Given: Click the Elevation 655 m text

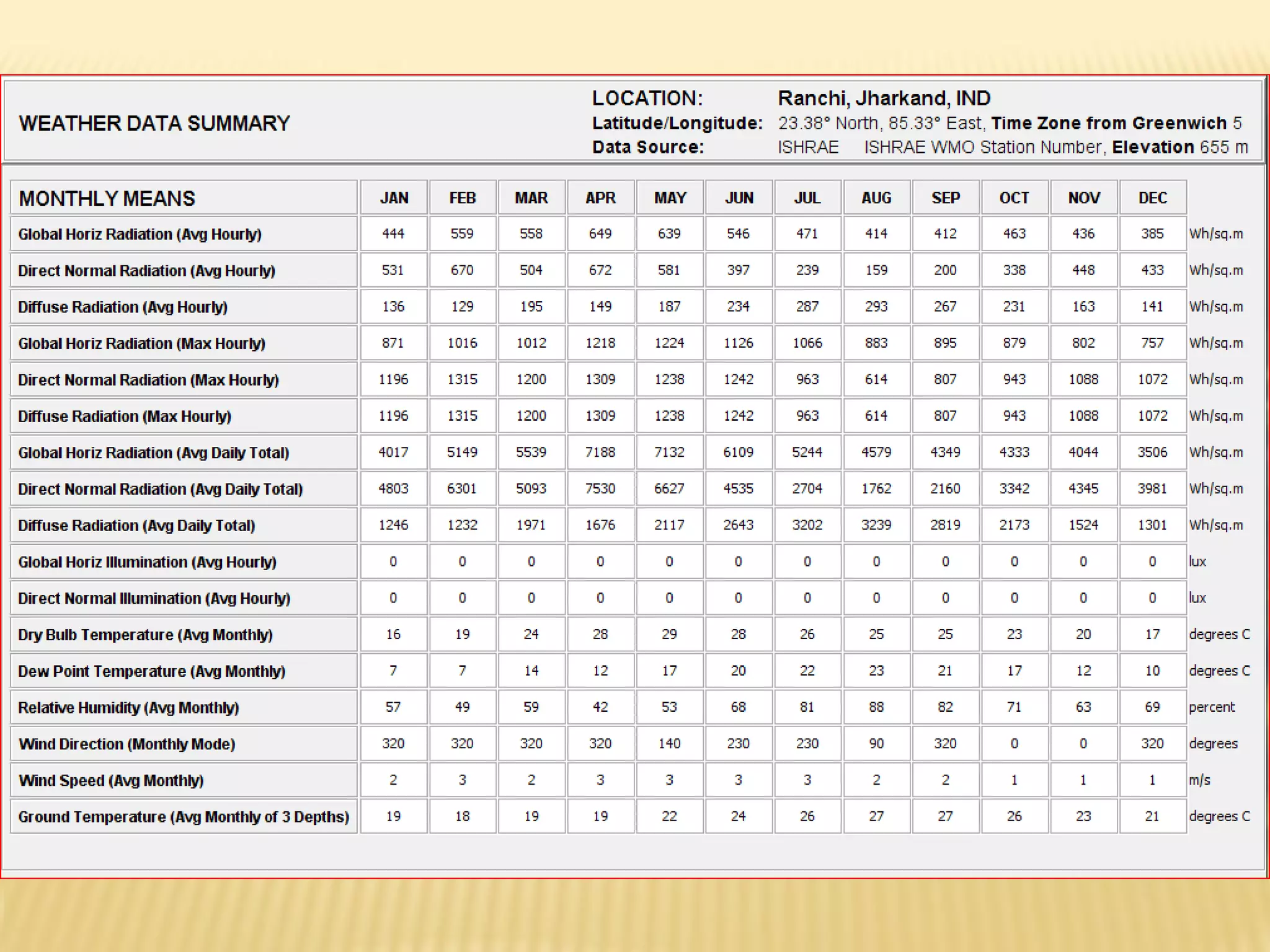Looking at the screenshot, I should point(1179,148).
